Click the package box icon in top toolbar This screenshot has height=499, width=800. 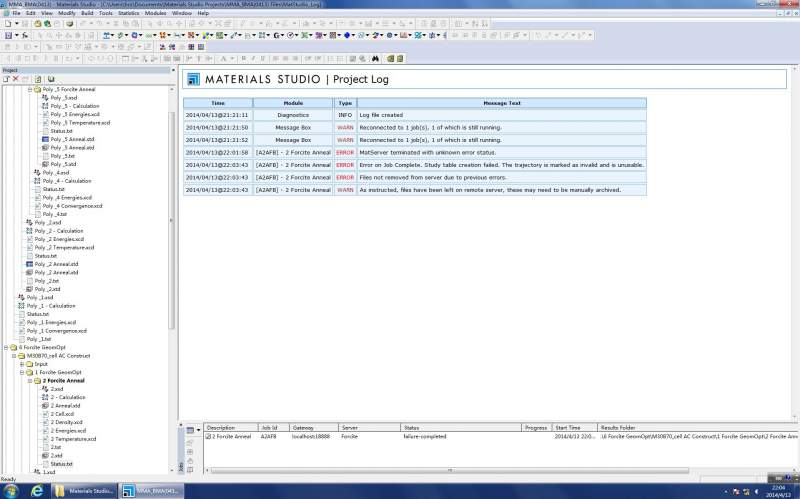pos(70,23)
